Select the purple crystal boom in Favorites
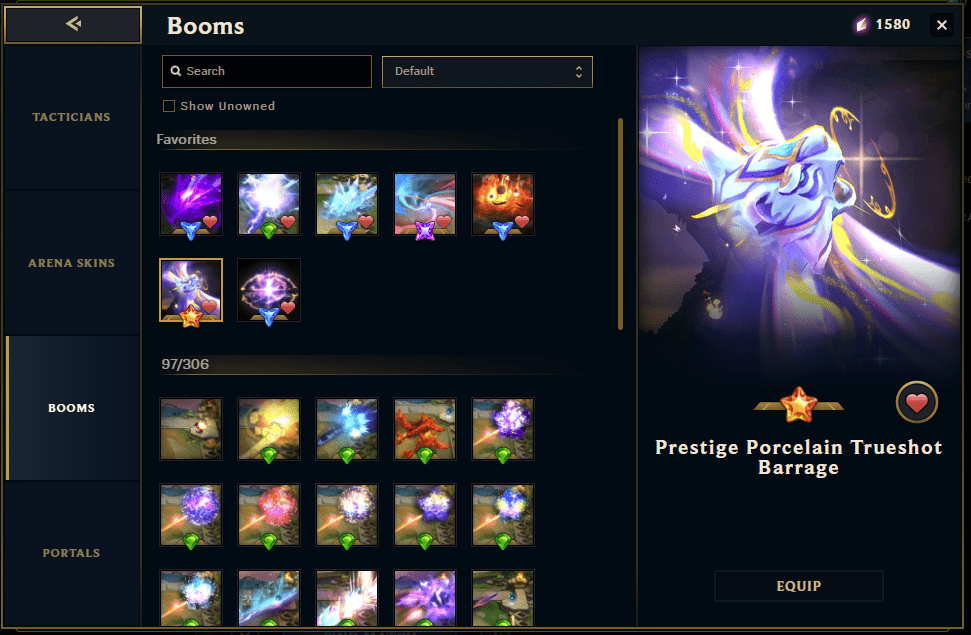The width and height of the screenshot is (971, 635). coord(191,204)
